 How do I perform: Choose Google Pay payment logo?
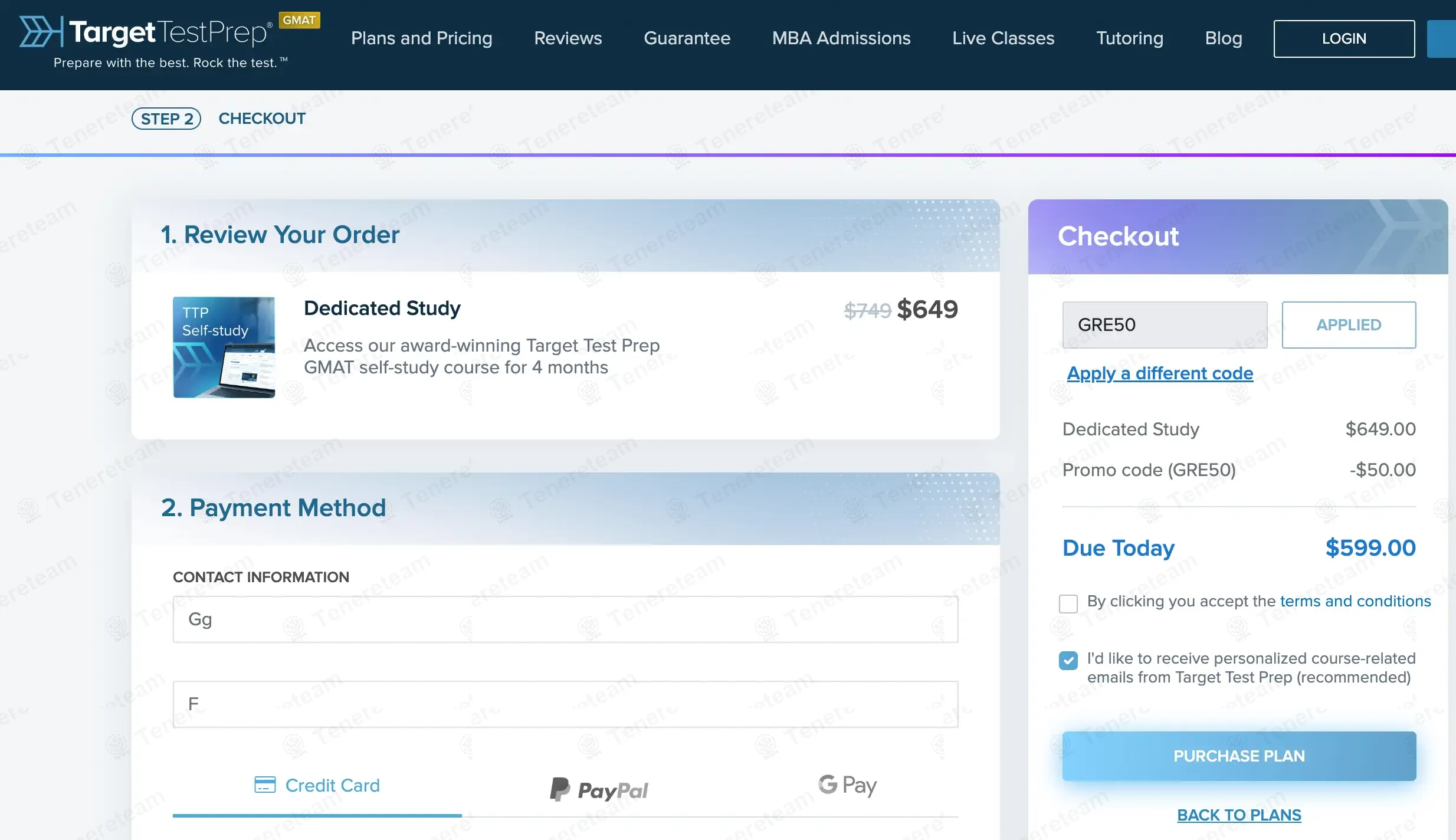click(847, 785)
